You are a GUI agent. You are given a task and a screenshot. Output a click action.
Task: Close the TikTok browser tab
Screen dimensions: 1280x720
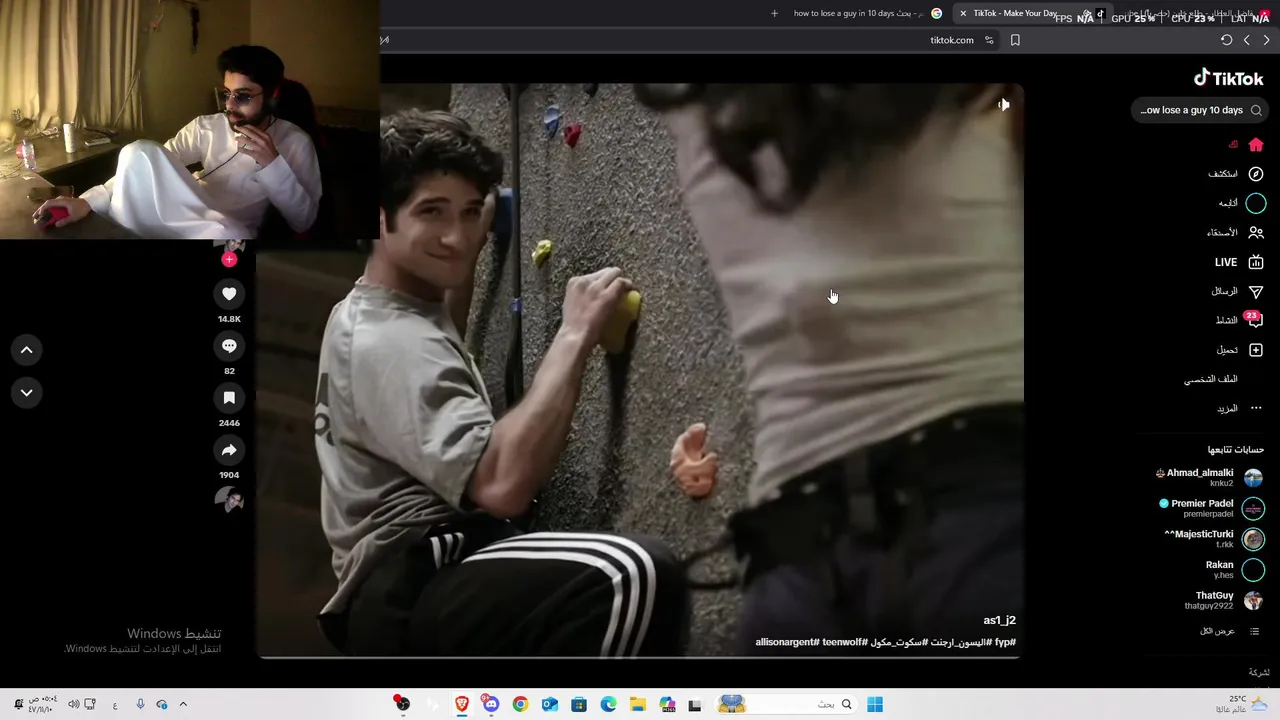963,13
